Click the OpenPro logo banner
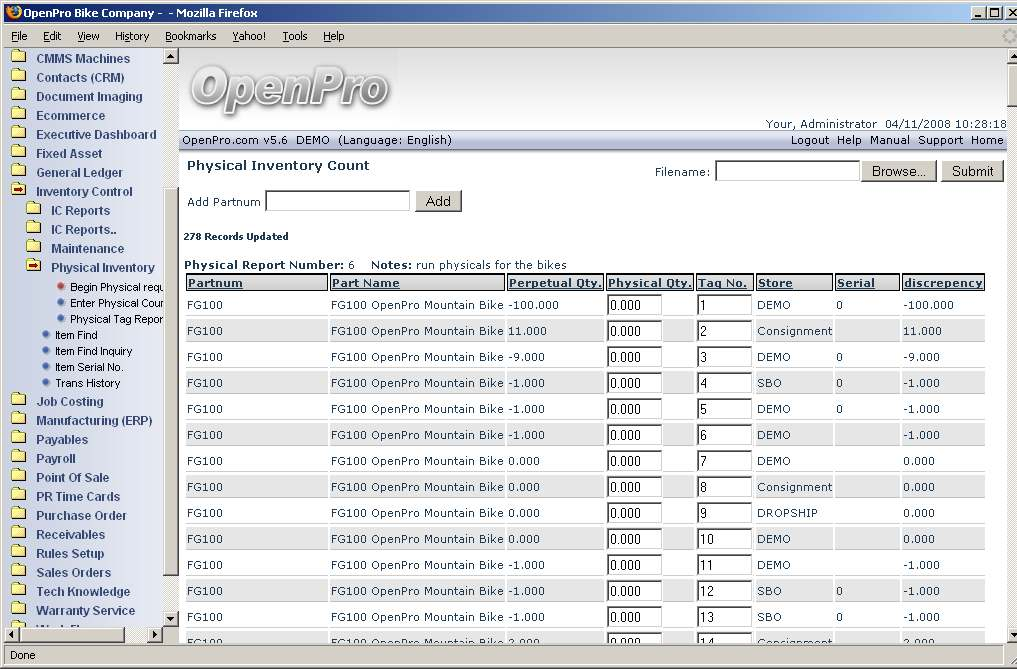The height and width of the screenshot is (669, 1017). 289,88
